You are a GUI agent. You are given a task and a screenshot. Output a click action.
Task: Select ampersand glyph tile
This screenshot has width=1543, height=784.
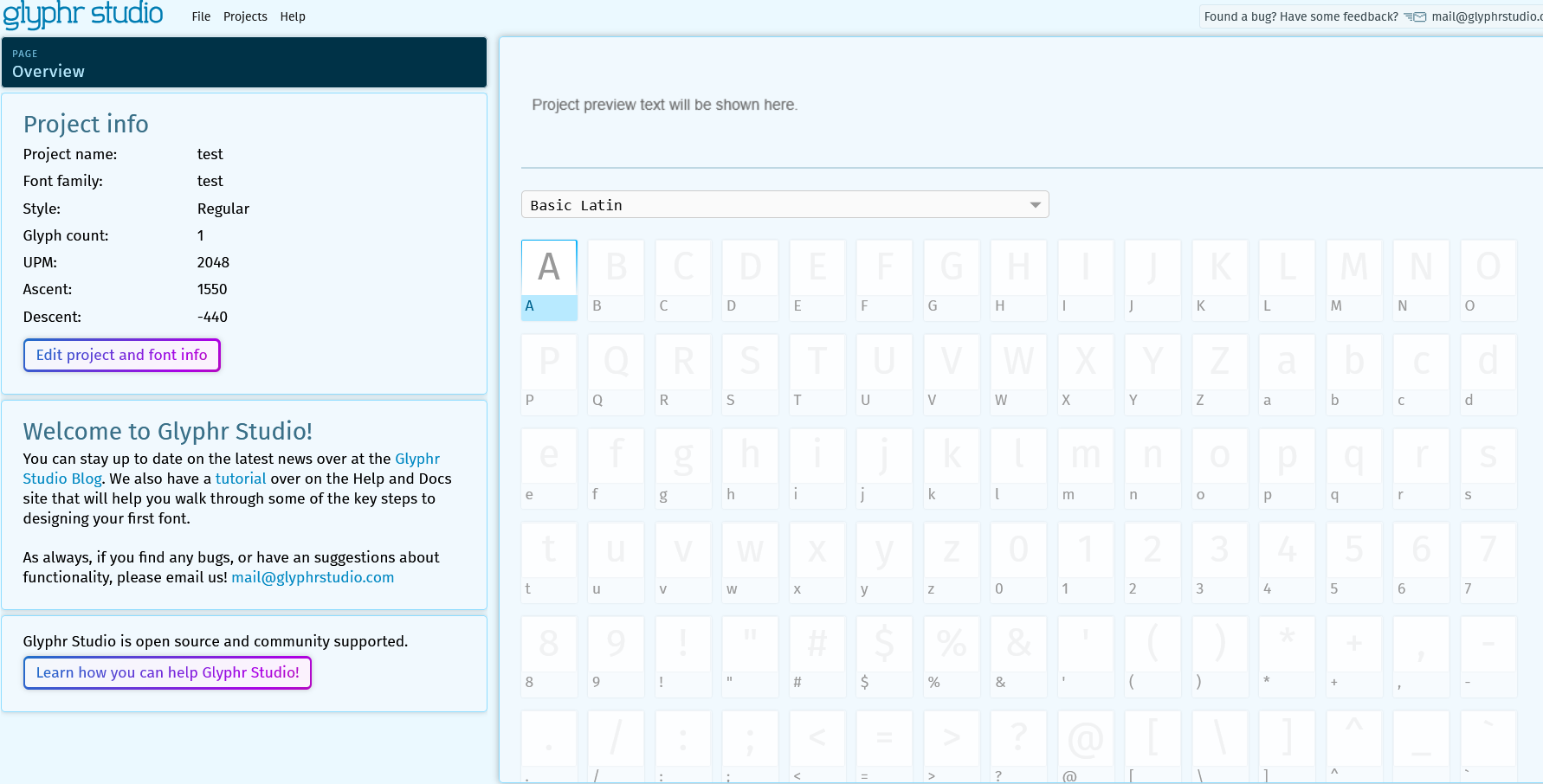pyautogui.click(x=1019, y=657)
